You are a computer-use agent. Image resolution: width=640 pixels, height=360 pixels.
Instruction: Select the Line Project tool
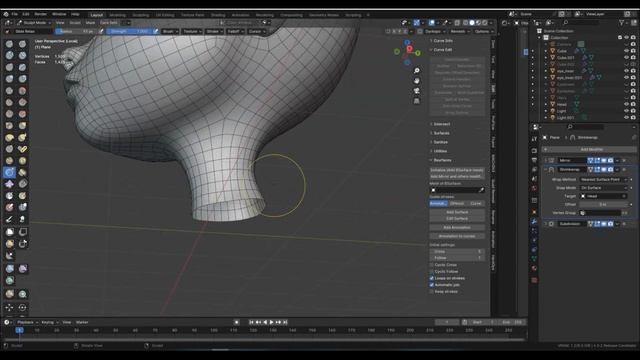pyautogui.click(x=10, y=256)
